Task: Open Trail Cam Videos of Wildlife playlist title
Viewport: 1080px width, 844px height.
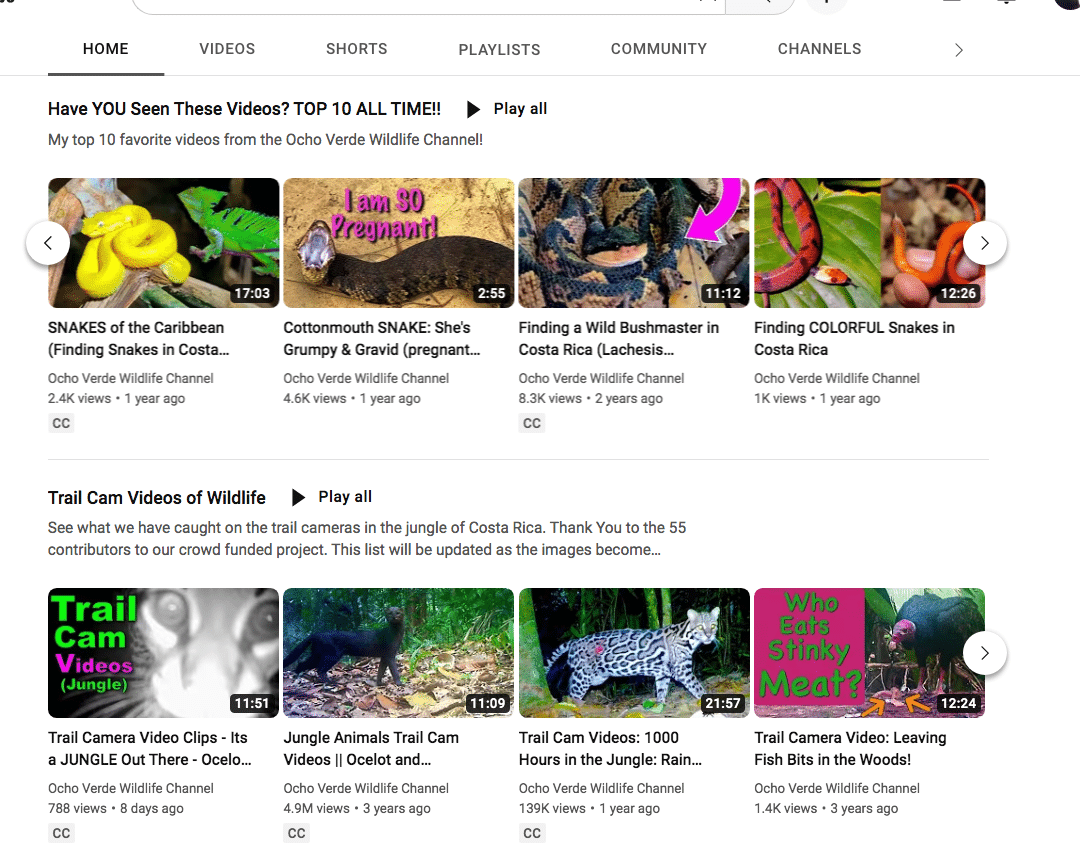Action: (157, 497)
